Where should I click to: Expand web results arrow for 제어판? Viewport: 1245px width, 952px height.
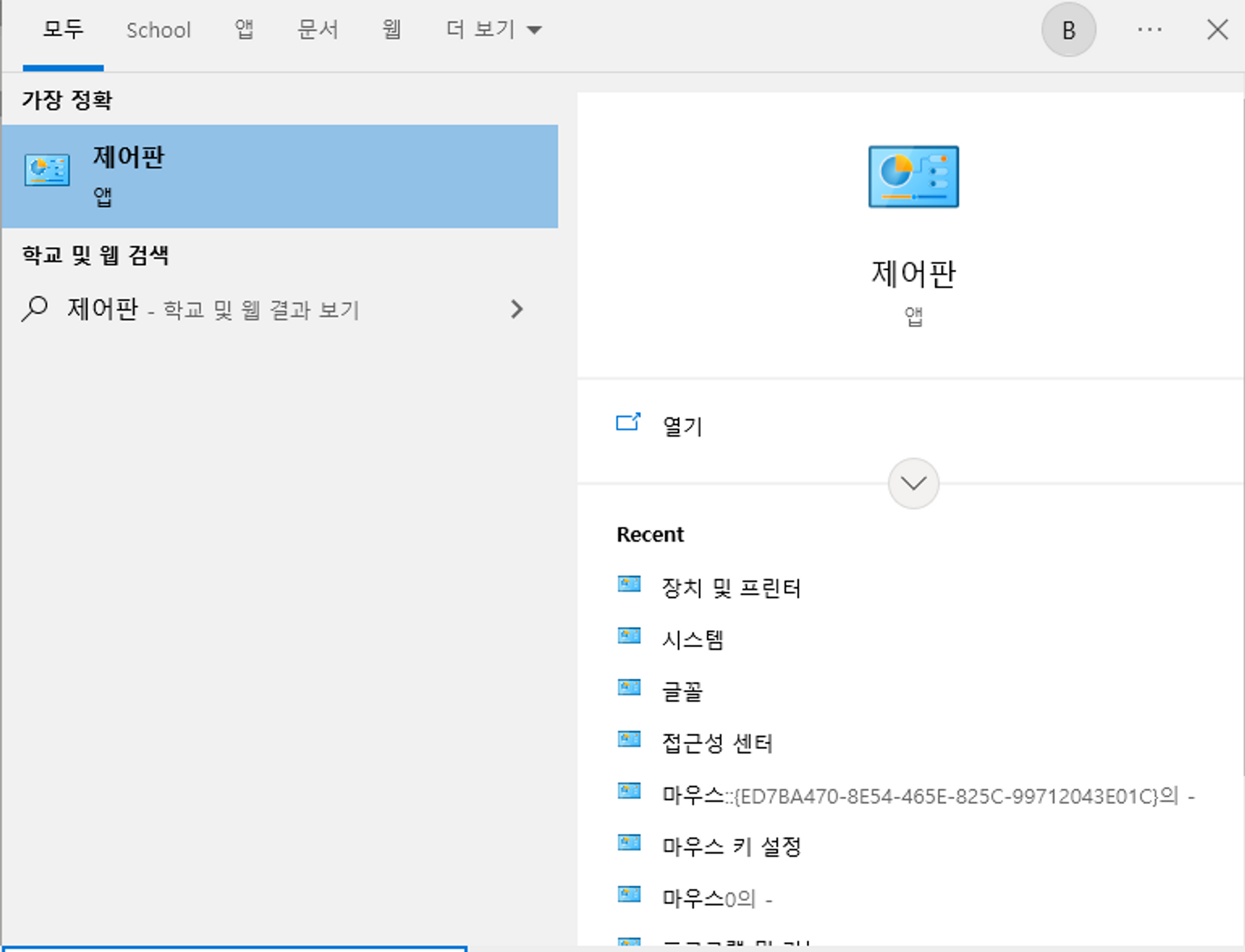tap(517, 309)
